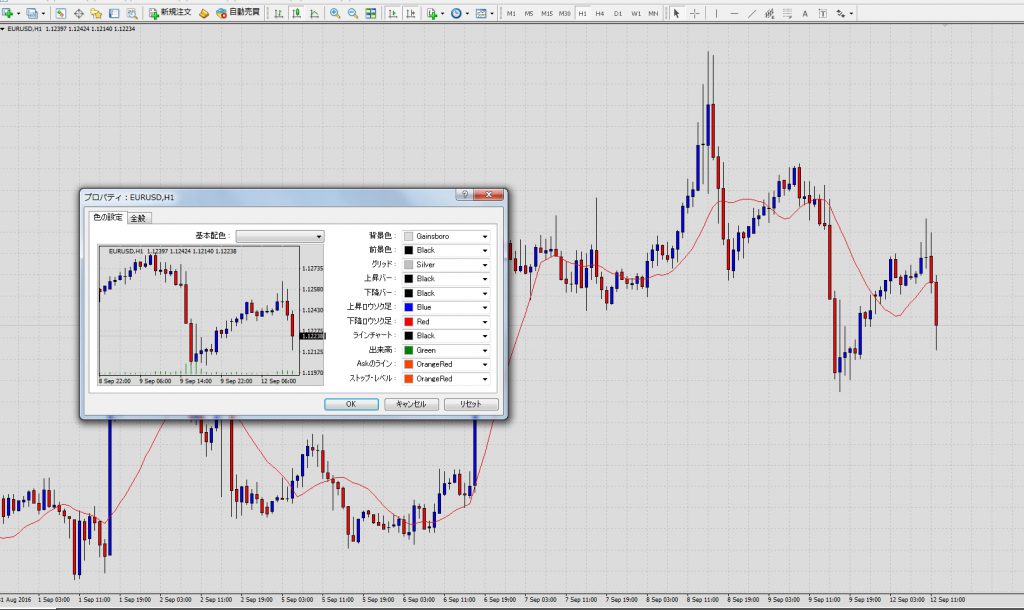Image resolution: width=1024 pixels, height=610 pixels.
Task: Switch to candlestick chart display
Action: (x=296, y=13)
